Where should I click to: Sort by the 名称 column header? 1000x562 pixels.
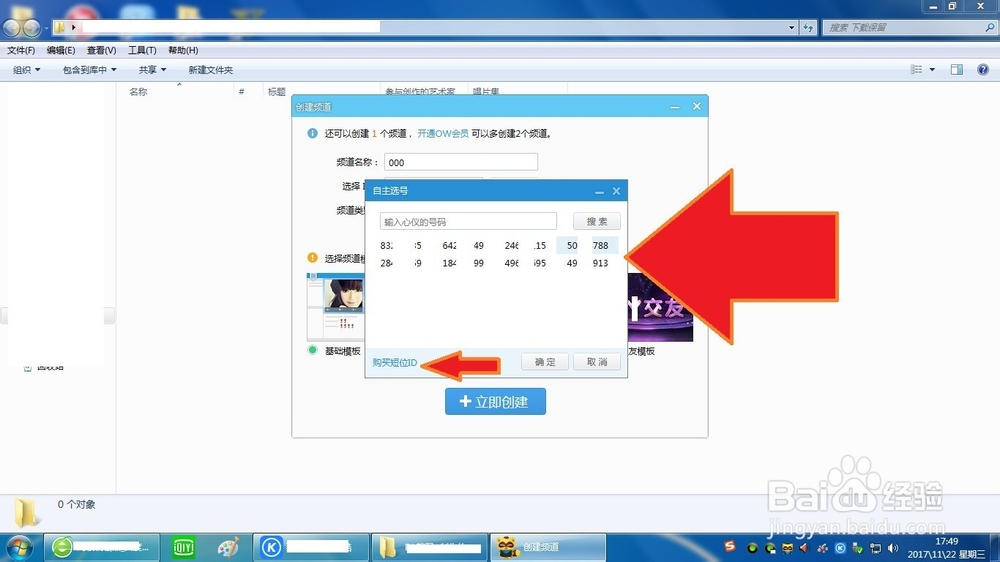(x=138, y=92)
